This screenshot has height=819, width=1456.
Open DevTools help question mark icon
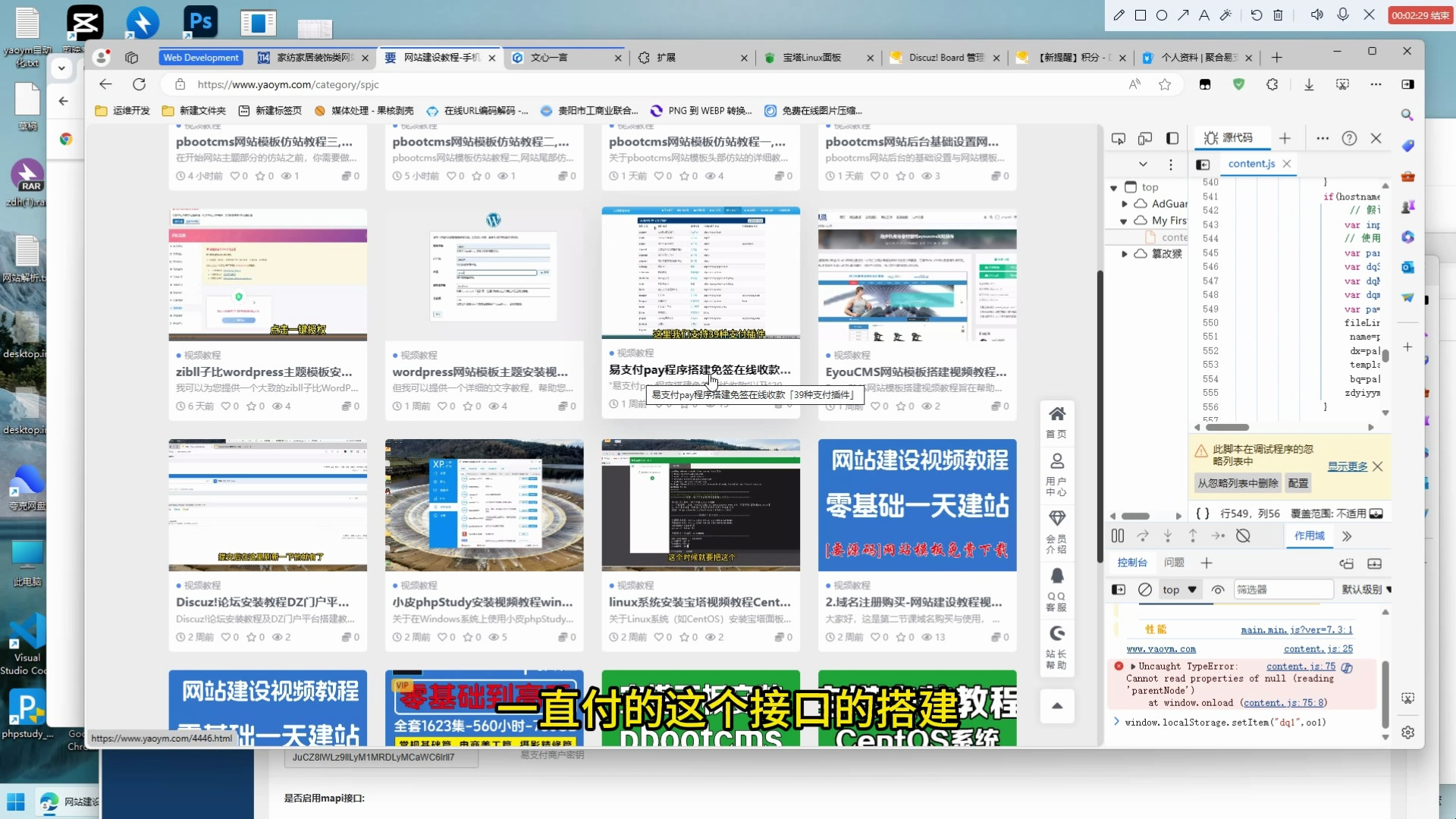[x=1349, y=138]
